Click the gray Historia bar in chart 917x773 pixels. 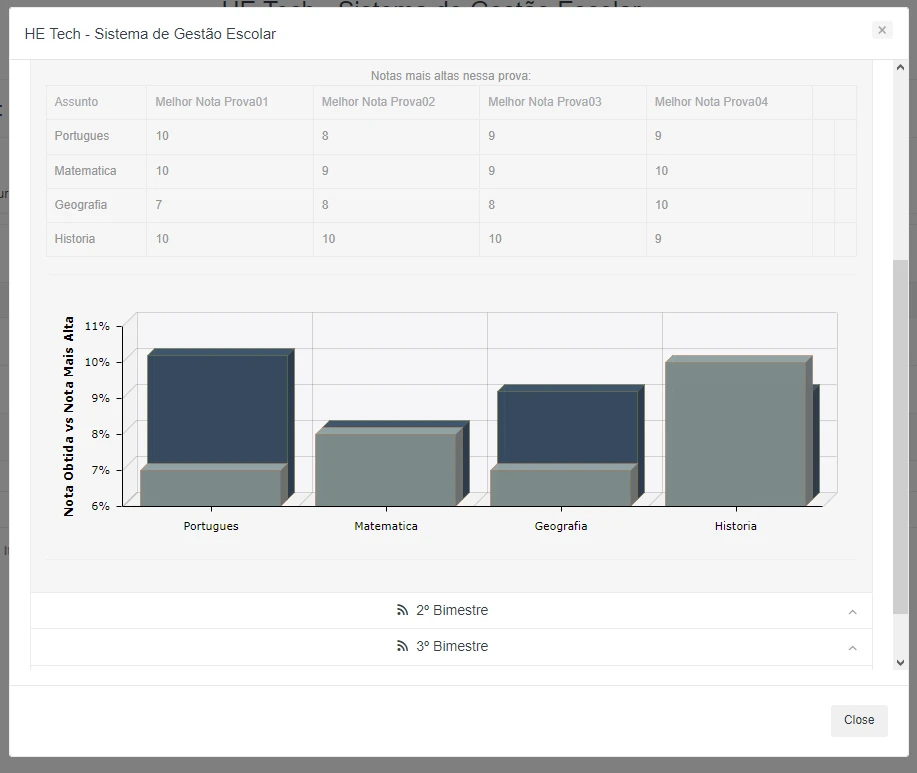[735, 435]
